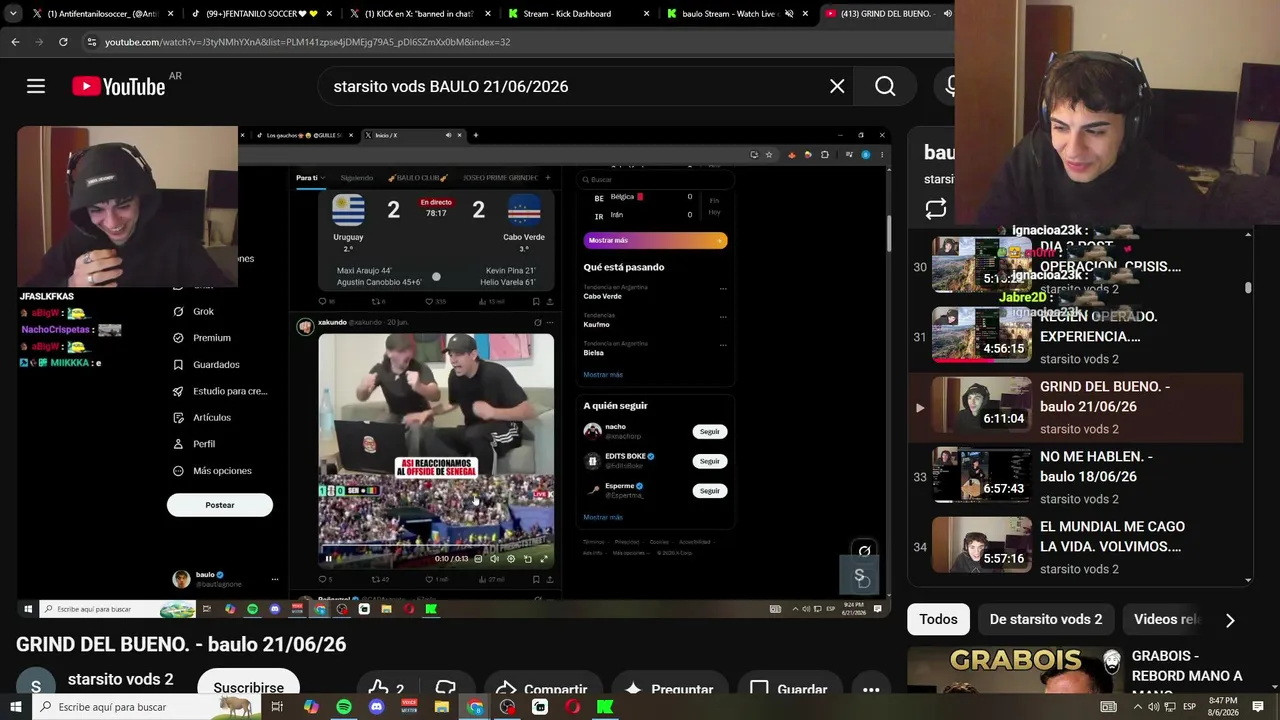
Task: Follow nacho with the Seguir button
Action: click(710, 432)
